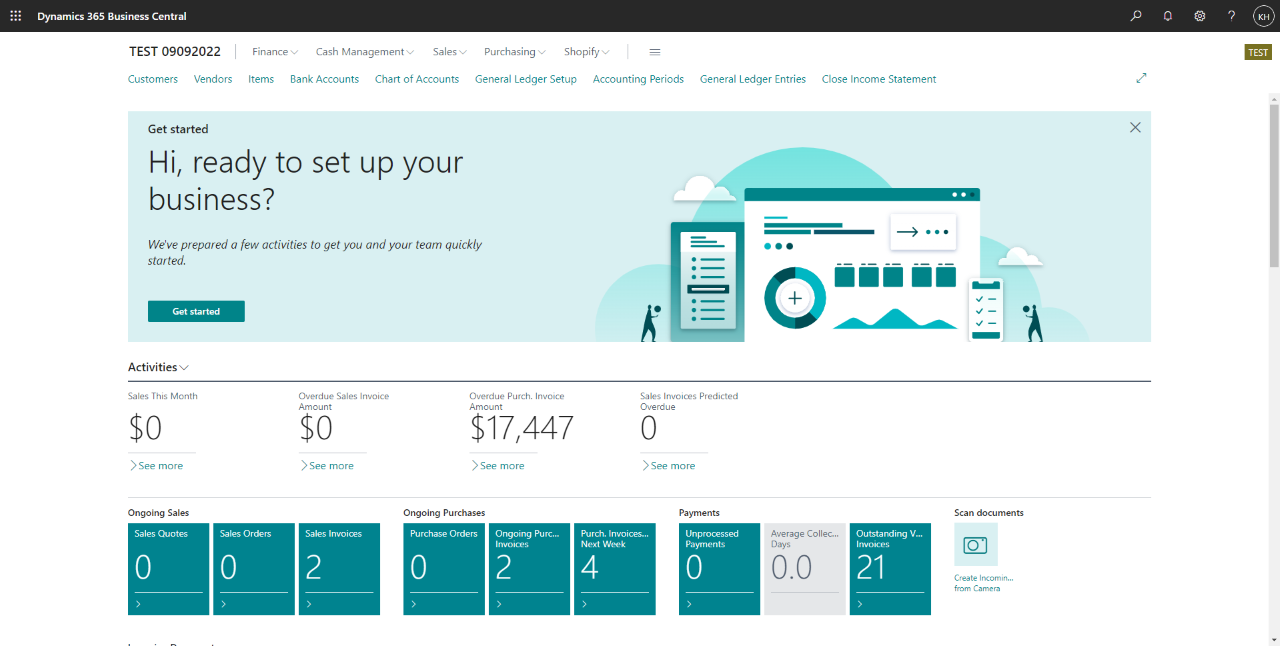Screen dimensions: 1280x646
Task: Expand the page with the diagonal arrows icon
Action: pos(1141,78)
